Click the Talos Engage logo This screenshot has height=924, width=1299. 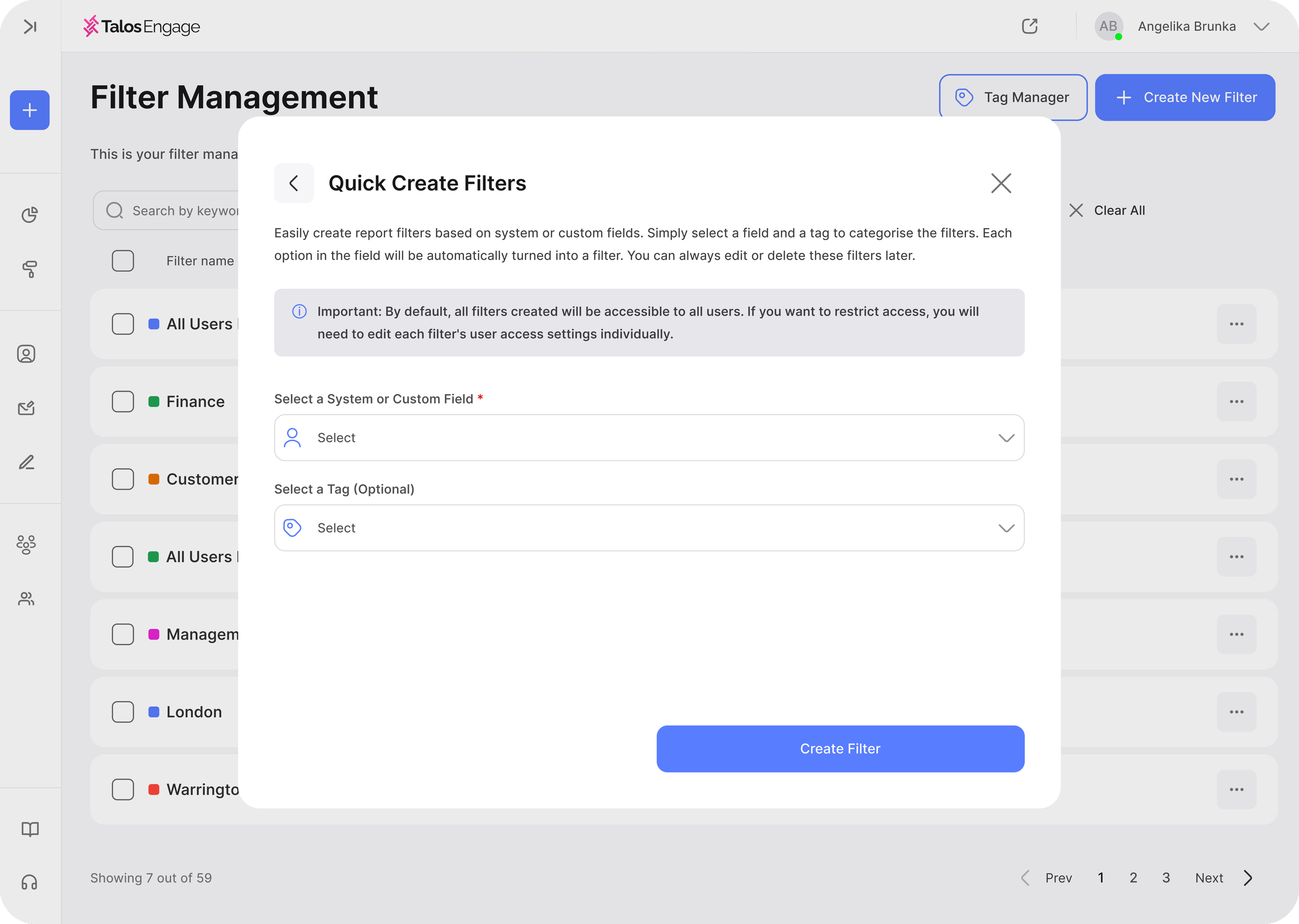pyautogui.click(x=142, y=27)
